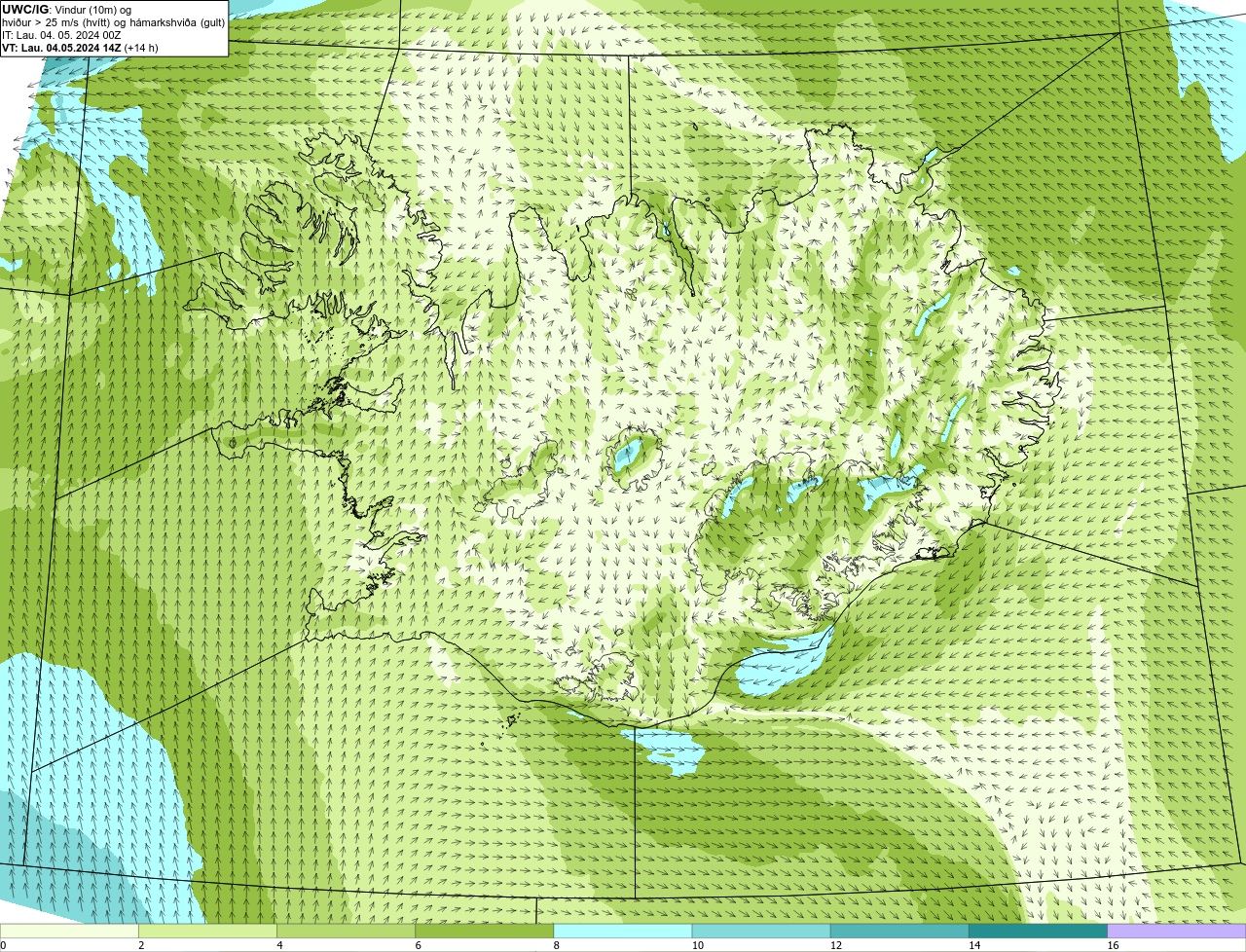Click the 8–10 m/s light cyan legend swatch
1246x952 pixels.
pos(623,932)
